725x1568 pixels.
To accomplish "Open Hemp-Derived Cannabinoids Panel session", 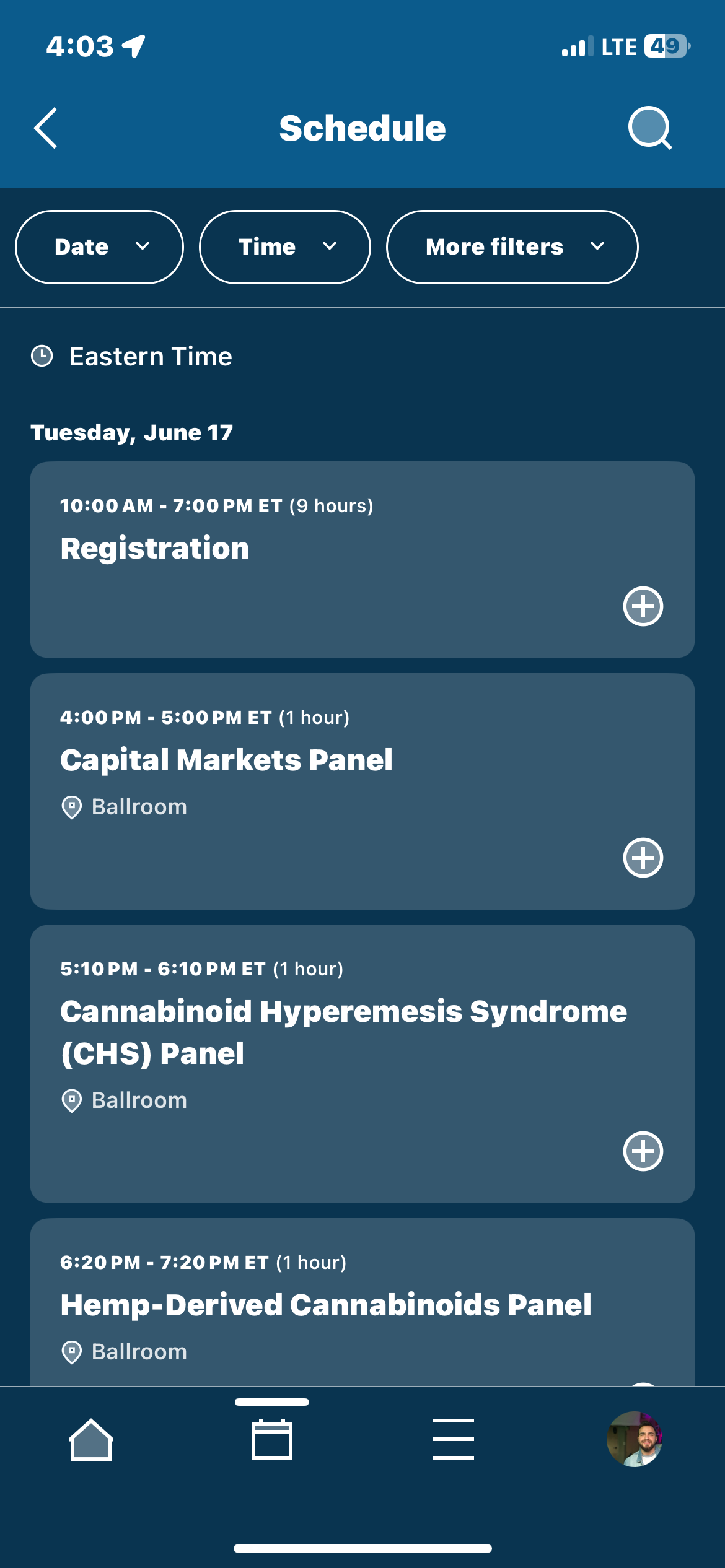I will click(362, 1302).
